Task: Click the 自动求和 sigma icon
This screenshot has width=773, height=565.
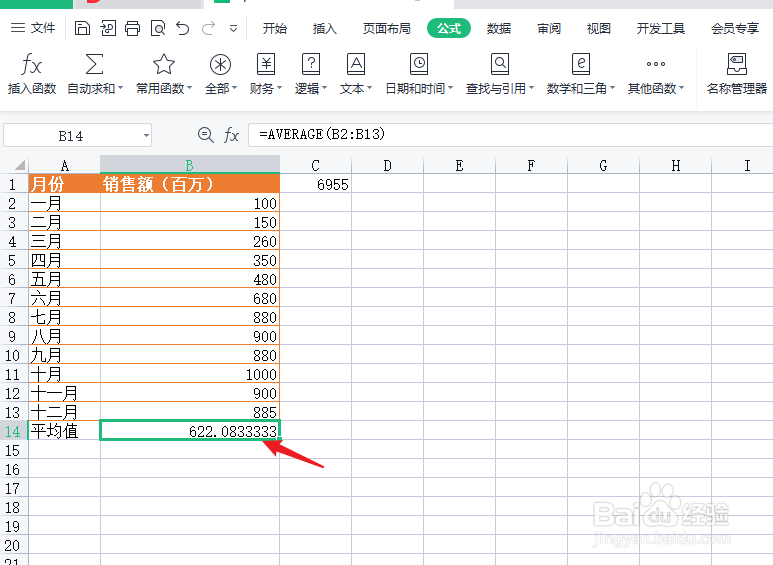Action: 94,64
